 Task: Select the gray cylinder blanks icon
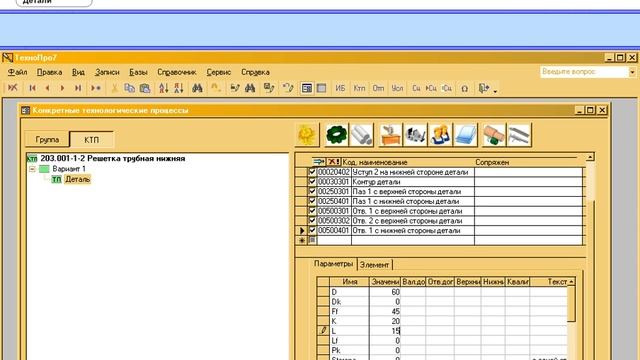click(x=362, y=135)
